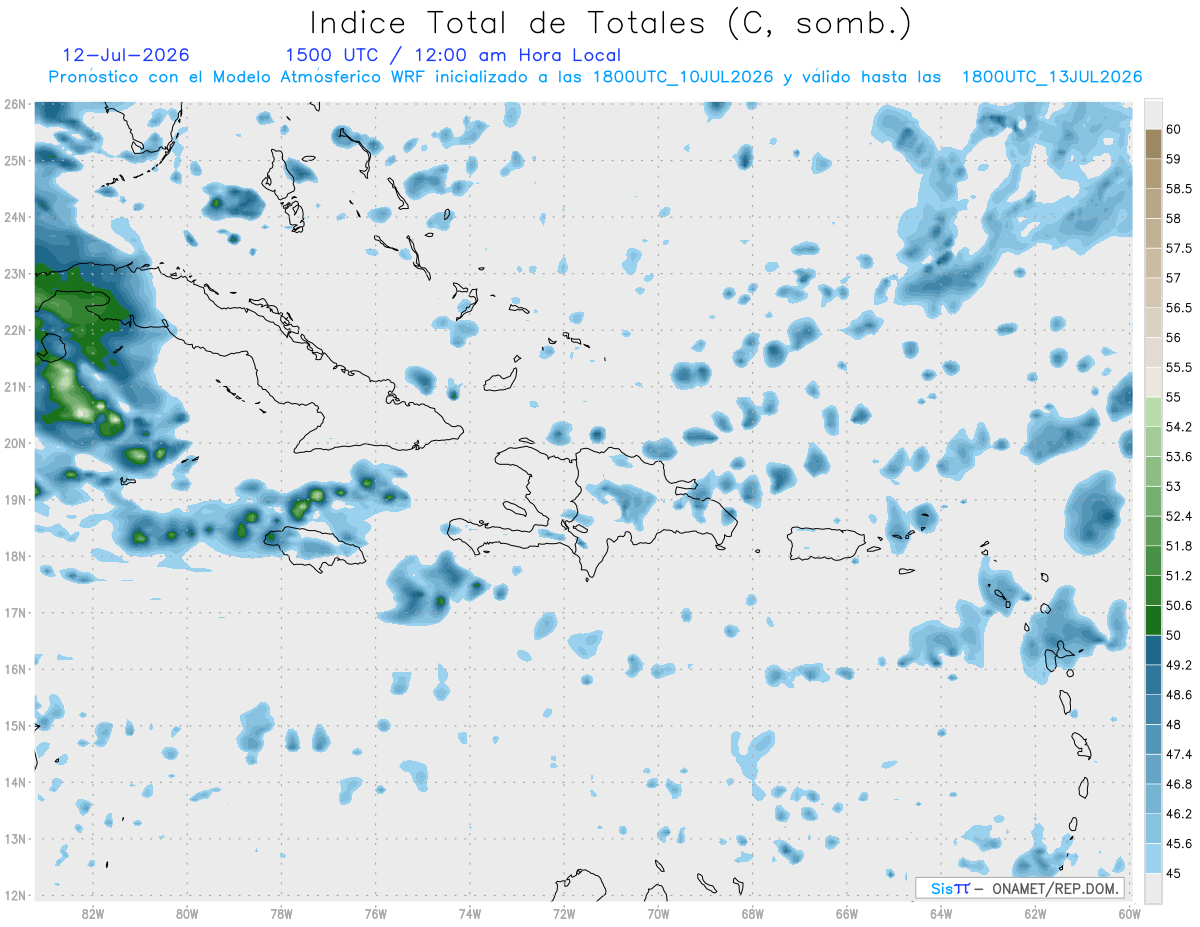
Task: Click the '13N' latitude label
Action: tap(14, 839)
